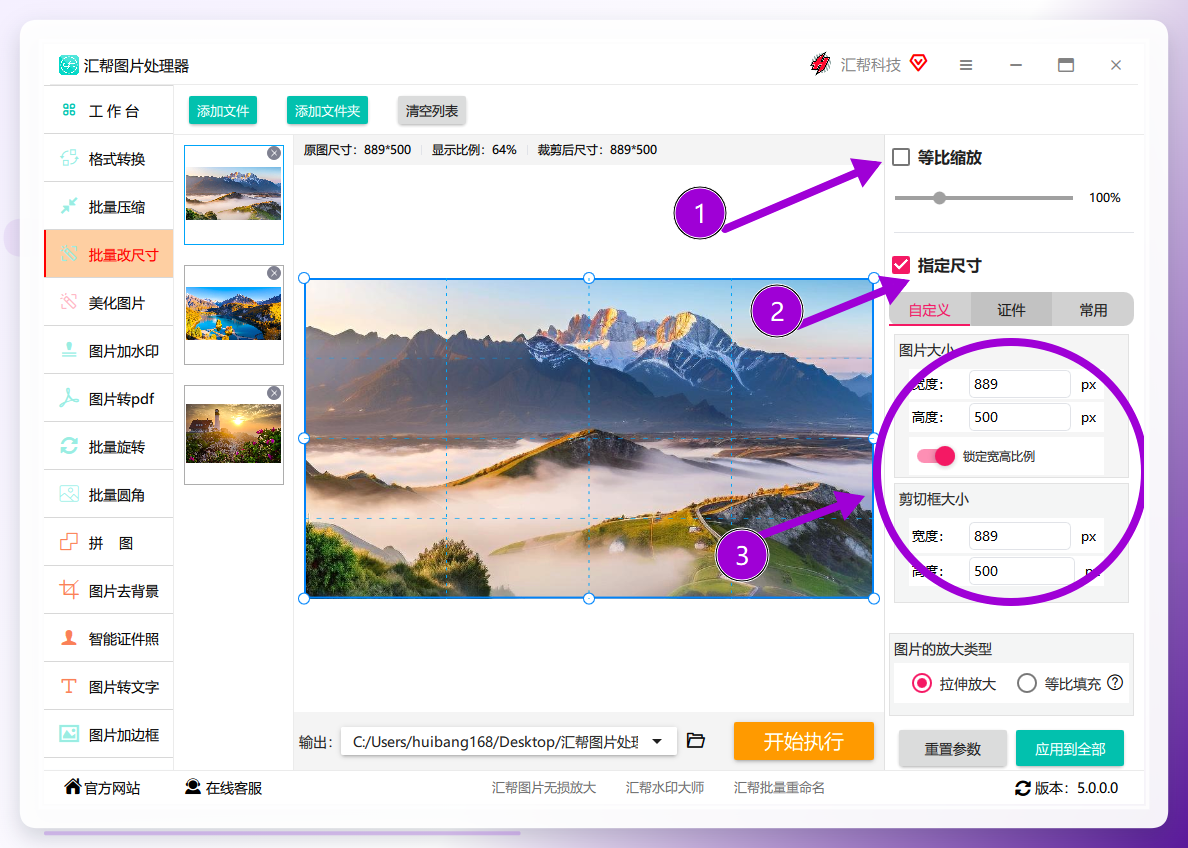Viewport: 1188px width, 848px height.
Task: Uncheck the 指定尺寸 checkbox
Action: coord(901,264)
